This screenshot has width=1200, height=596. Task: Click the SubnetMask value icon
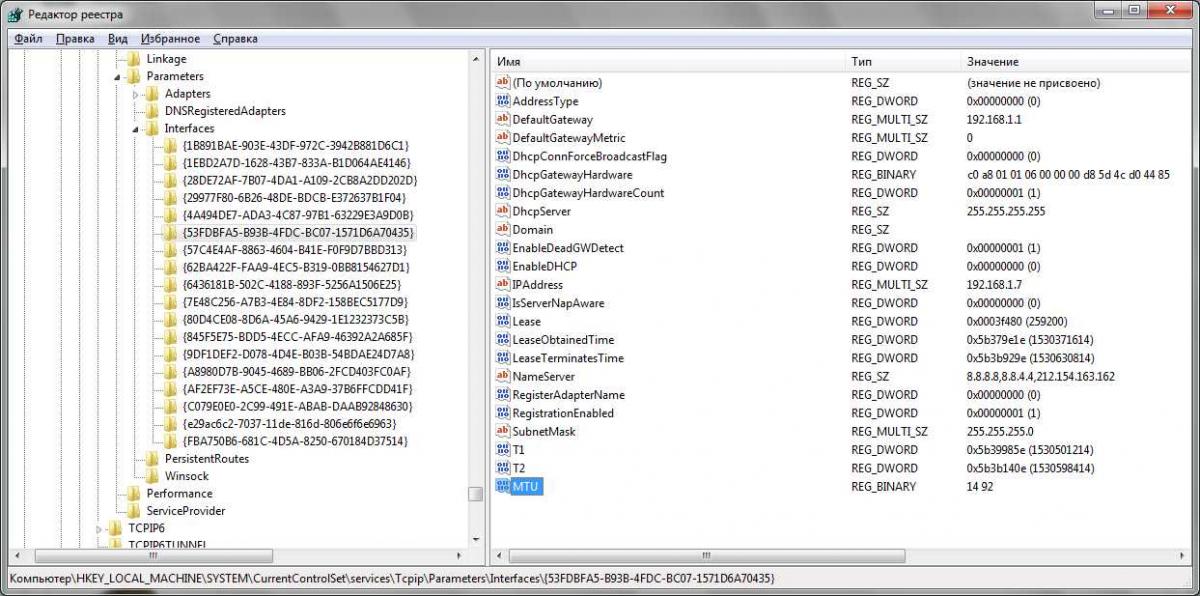click(x=503, y=431)
